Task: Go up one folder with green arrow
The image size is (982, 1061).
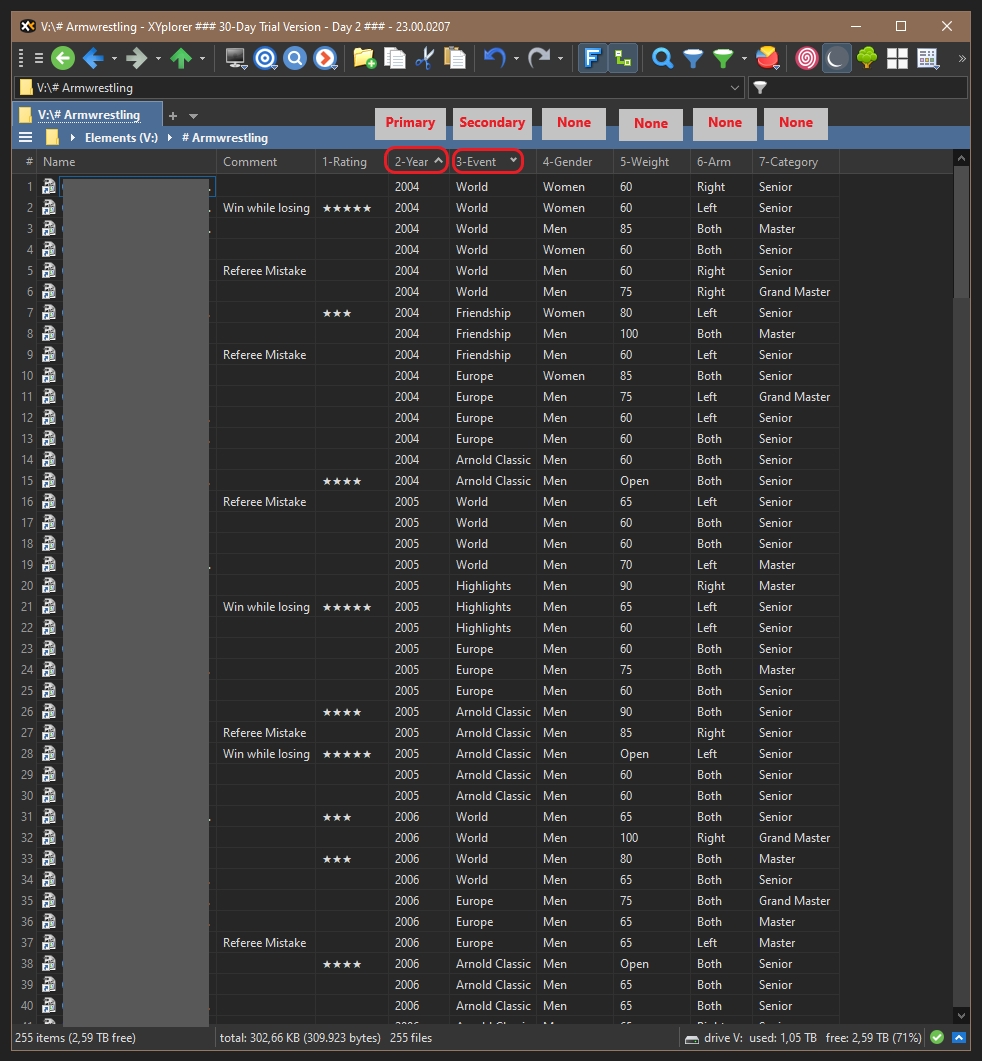Action: (x=181, y=59)
